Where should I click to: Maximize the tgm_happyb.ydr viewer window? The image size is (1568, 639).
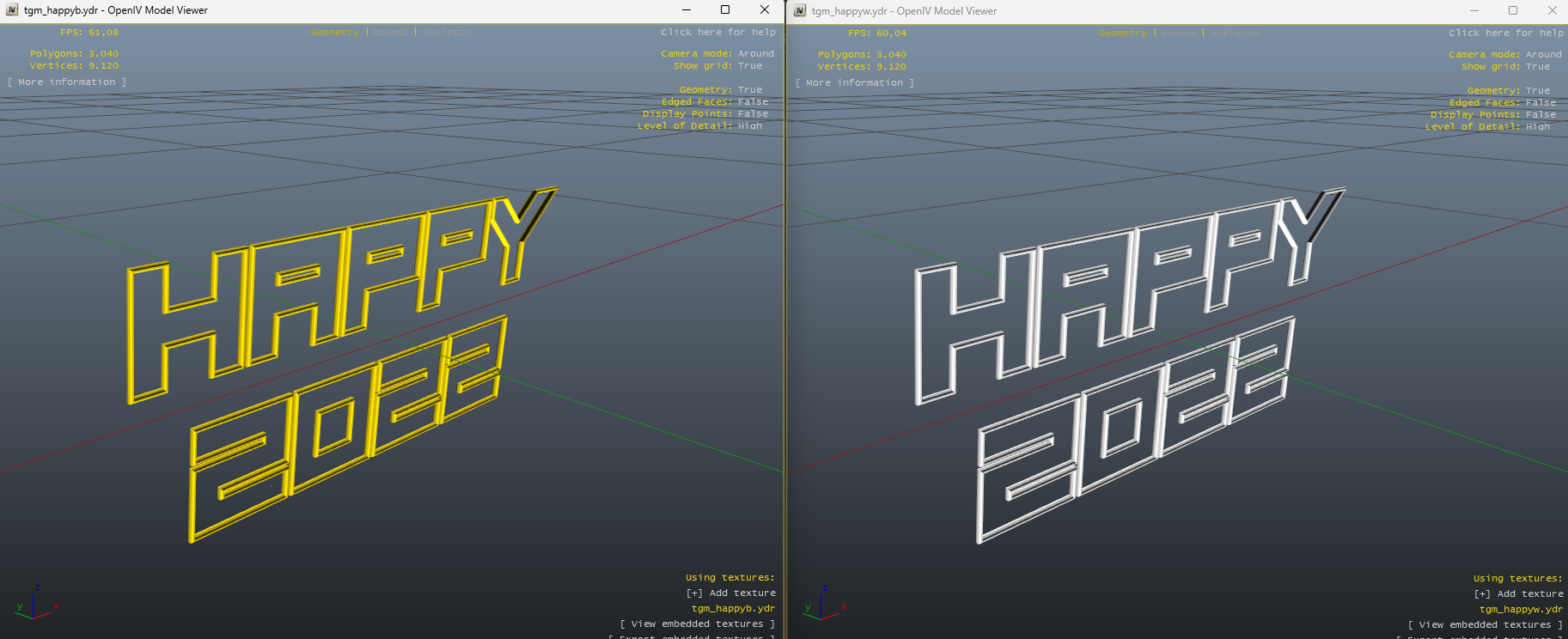pos(725,10)
